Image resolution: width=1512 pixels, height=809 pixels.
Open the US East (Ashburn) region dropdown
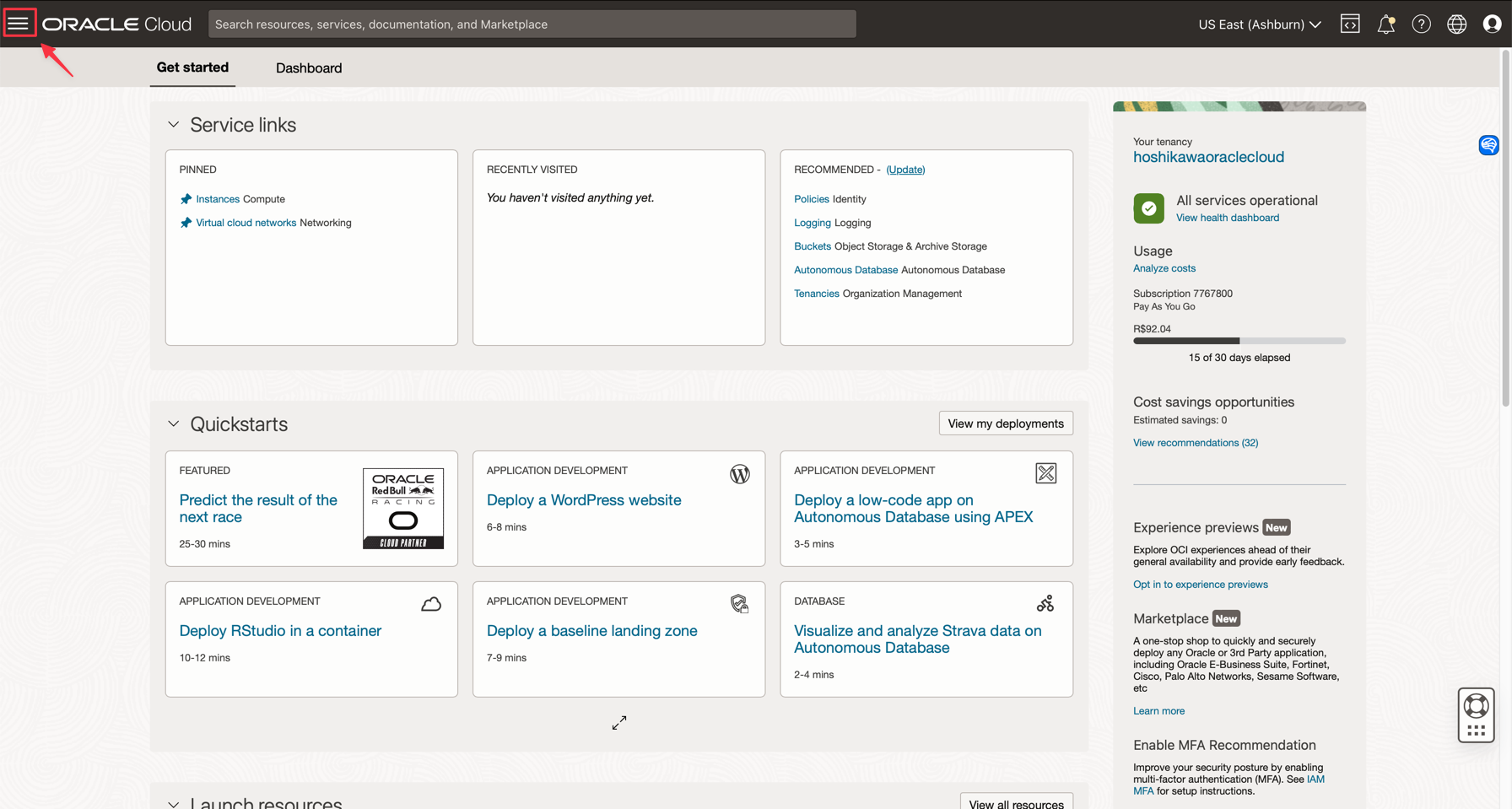point(1260,24)
